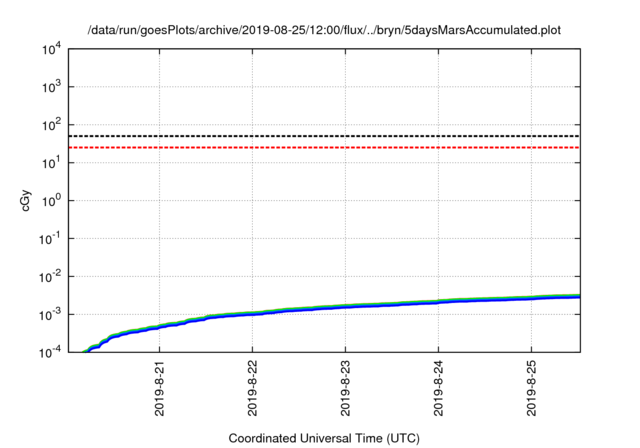640x448 pixels.
Task: Click the red dashed threshold line
Action: (x=324, y=147)
